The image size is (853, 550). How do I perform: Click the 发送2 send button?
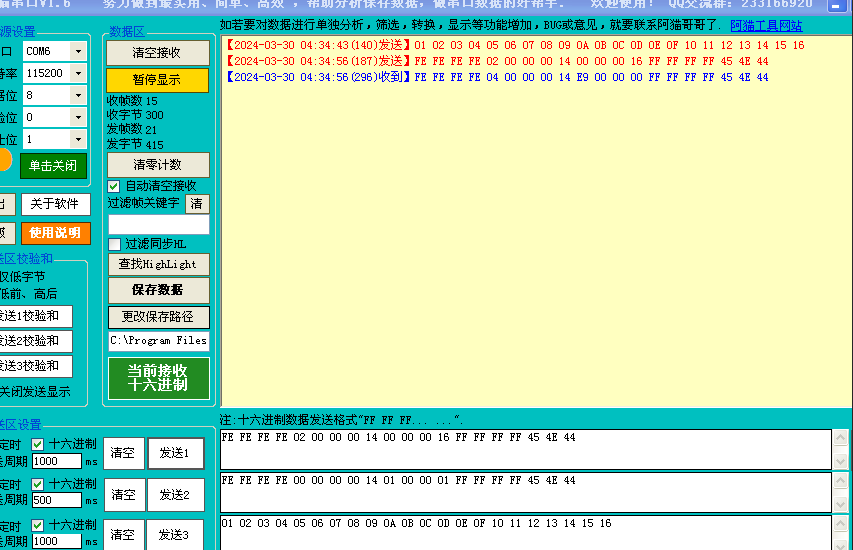coord(175,494)
